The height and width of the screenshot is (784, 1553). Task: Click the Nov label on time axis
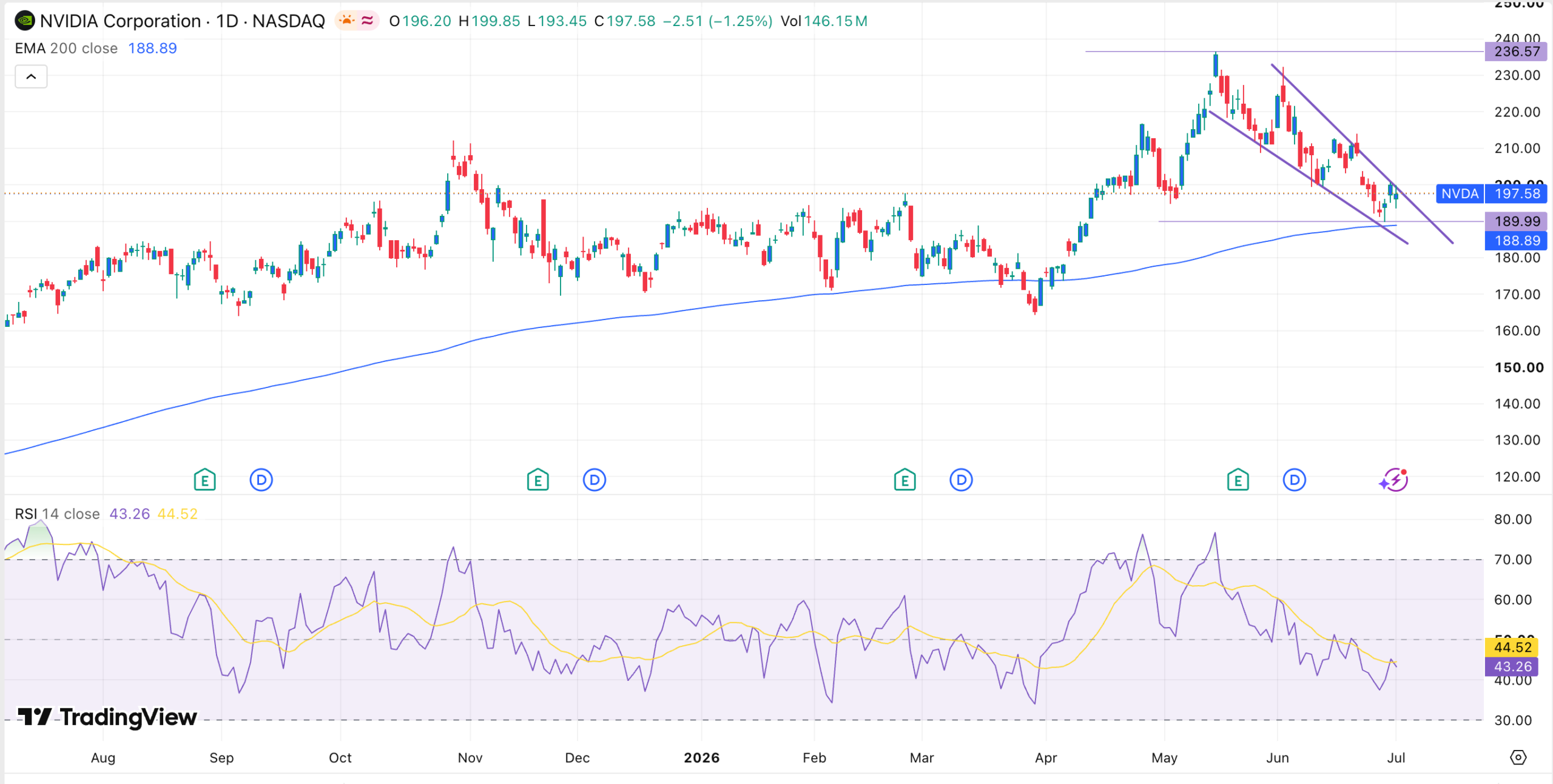click(470, 758)
